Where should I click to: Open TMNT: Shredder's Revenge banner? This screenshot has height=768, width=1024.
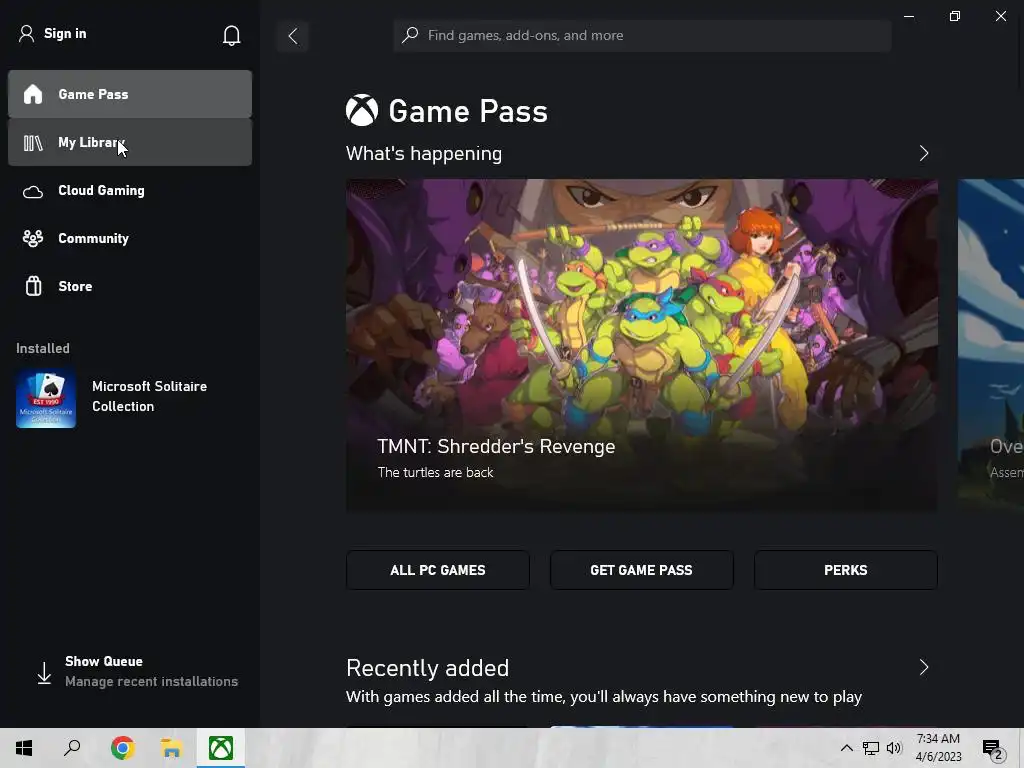pos(641,345)
